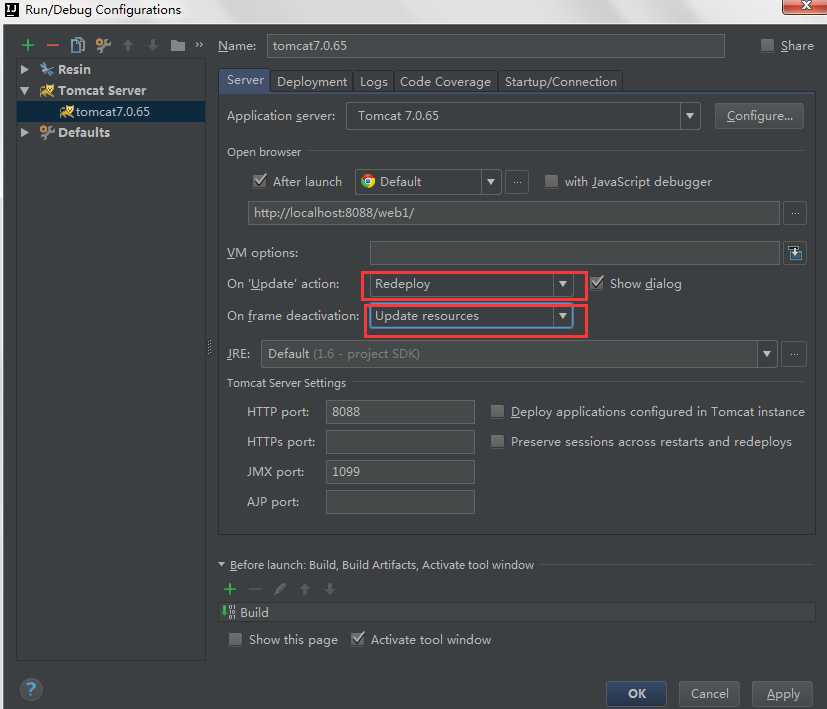Image resolution: width=827 pixels, height=709 pixels.
Task: Switch to Logs tab
Action: click(373, 82)
